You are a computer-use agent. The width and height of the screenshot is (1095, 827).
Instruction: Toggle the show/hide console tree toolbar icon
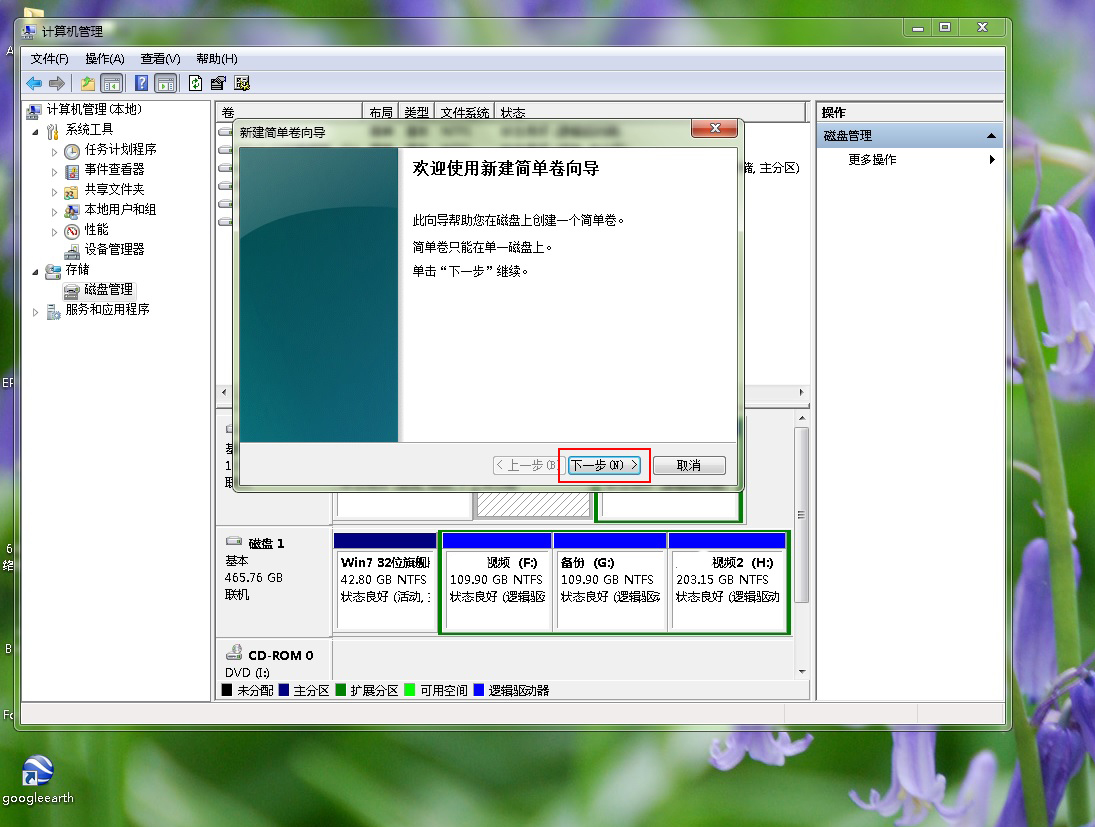click(112, 83)
